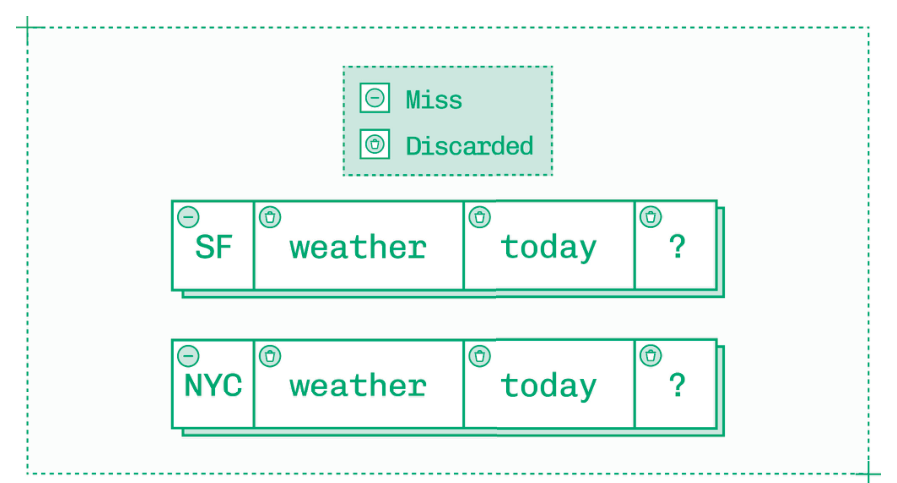Select the today token in the NYC row
Viewport: 897px width, 483px height.
[x=549, y=387]
